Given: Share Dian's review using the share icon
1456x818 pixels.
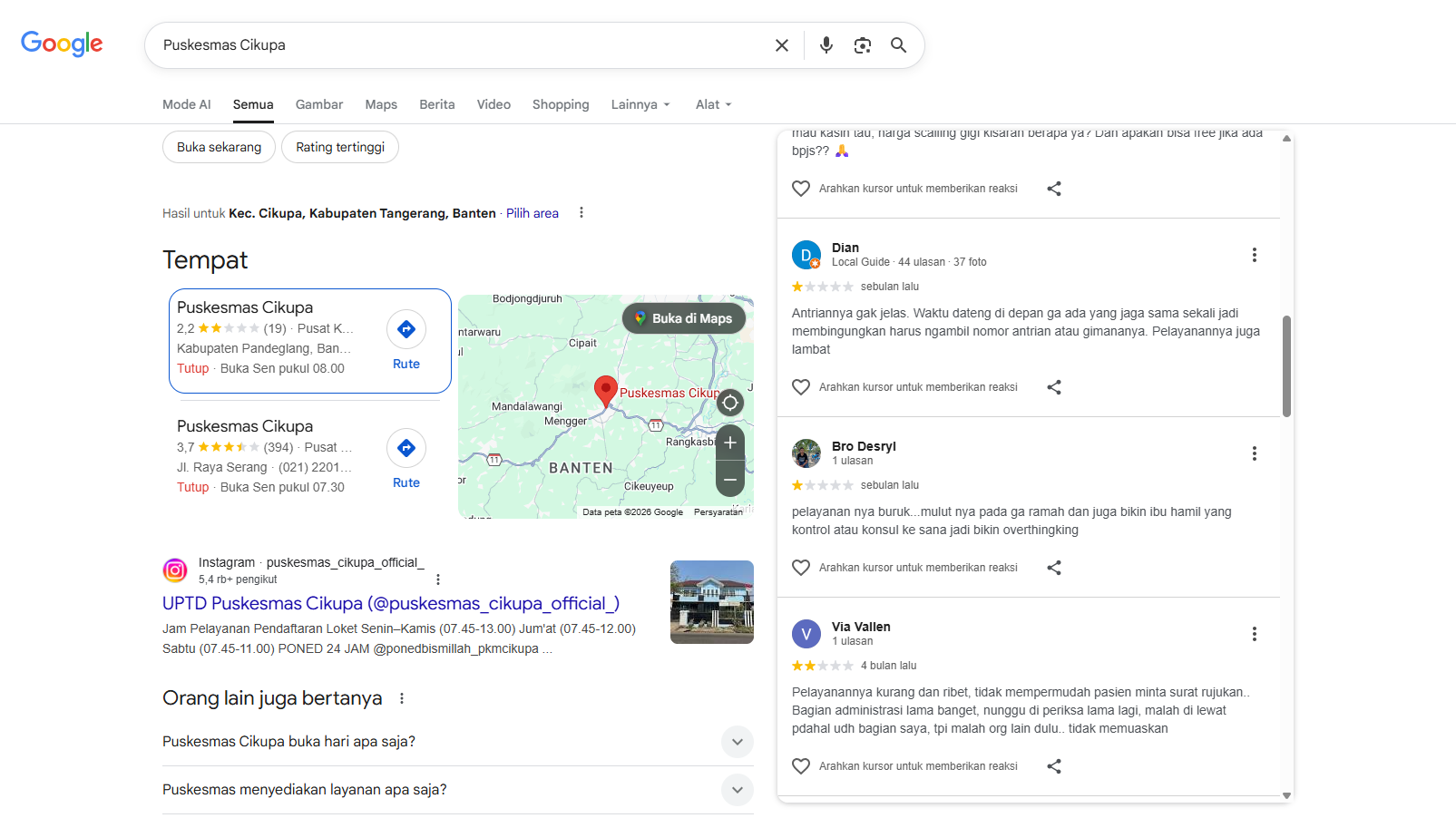Looking at the screenshot, I should click(x=1053, y=386).
